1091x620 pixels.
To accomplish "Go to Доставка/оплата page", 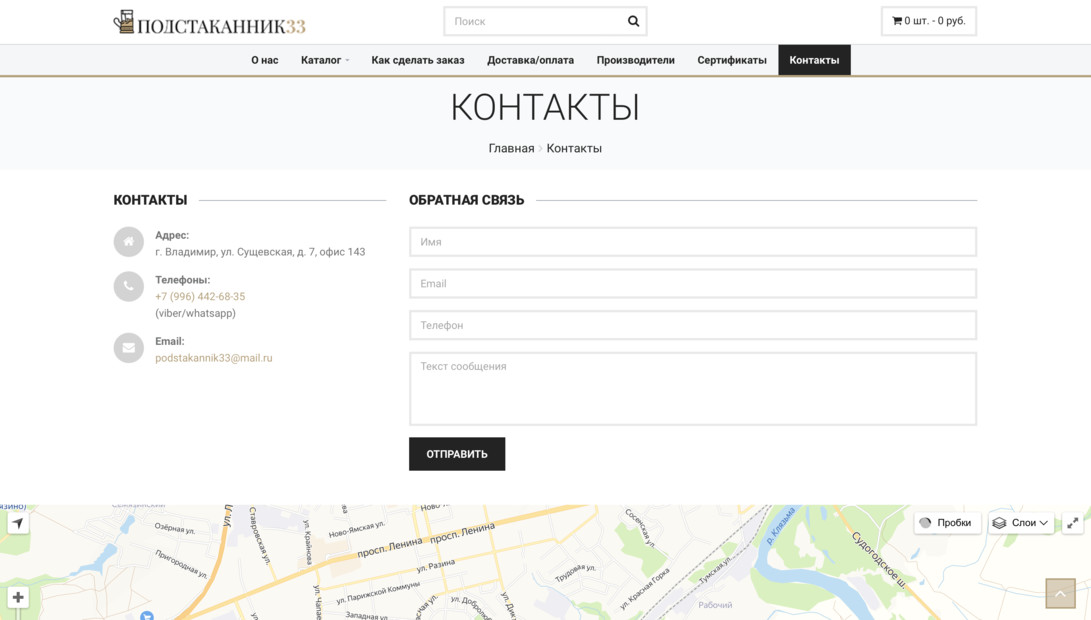I will (530, 60).
